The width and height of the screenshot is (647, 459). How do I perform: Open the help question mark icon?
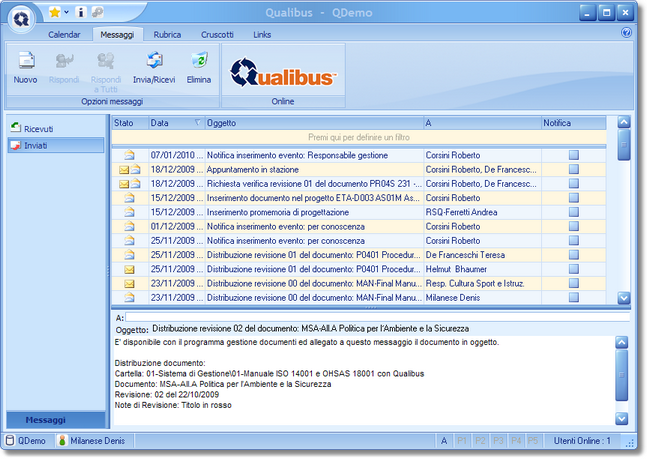tap(626, 33)
